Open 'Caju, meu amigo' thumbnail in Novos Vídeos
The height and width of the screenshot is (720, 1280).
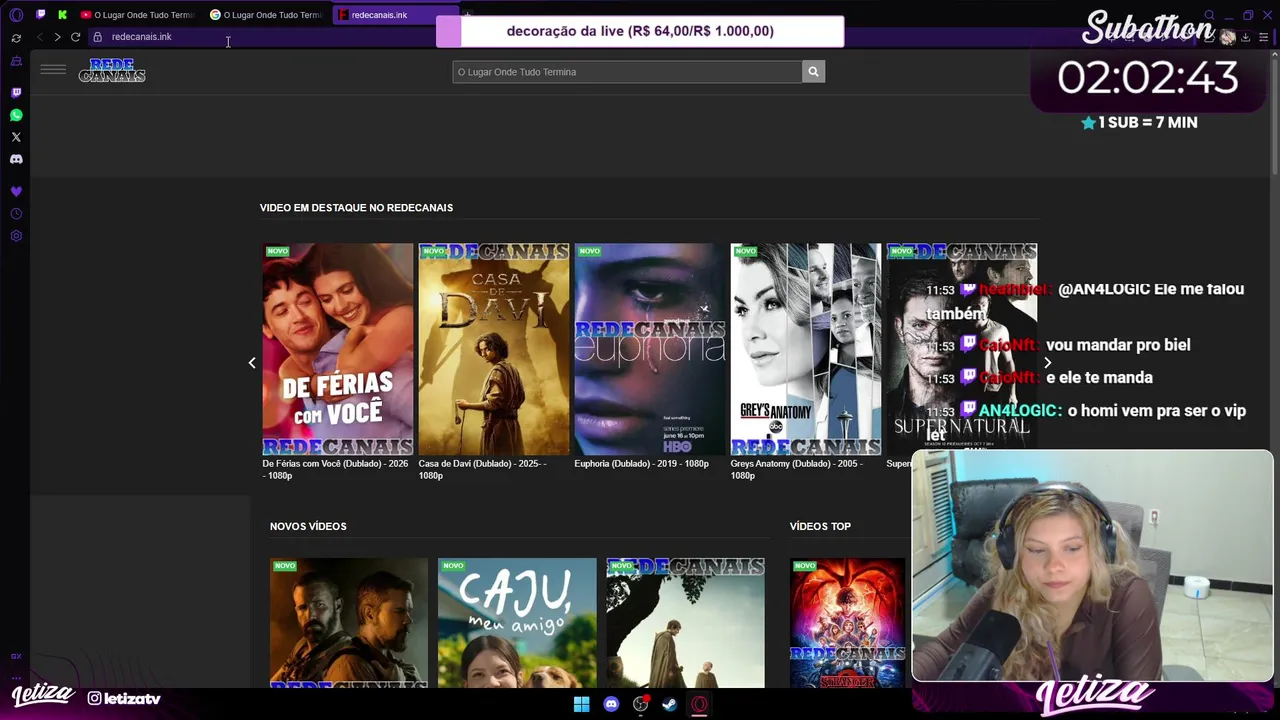517,623
